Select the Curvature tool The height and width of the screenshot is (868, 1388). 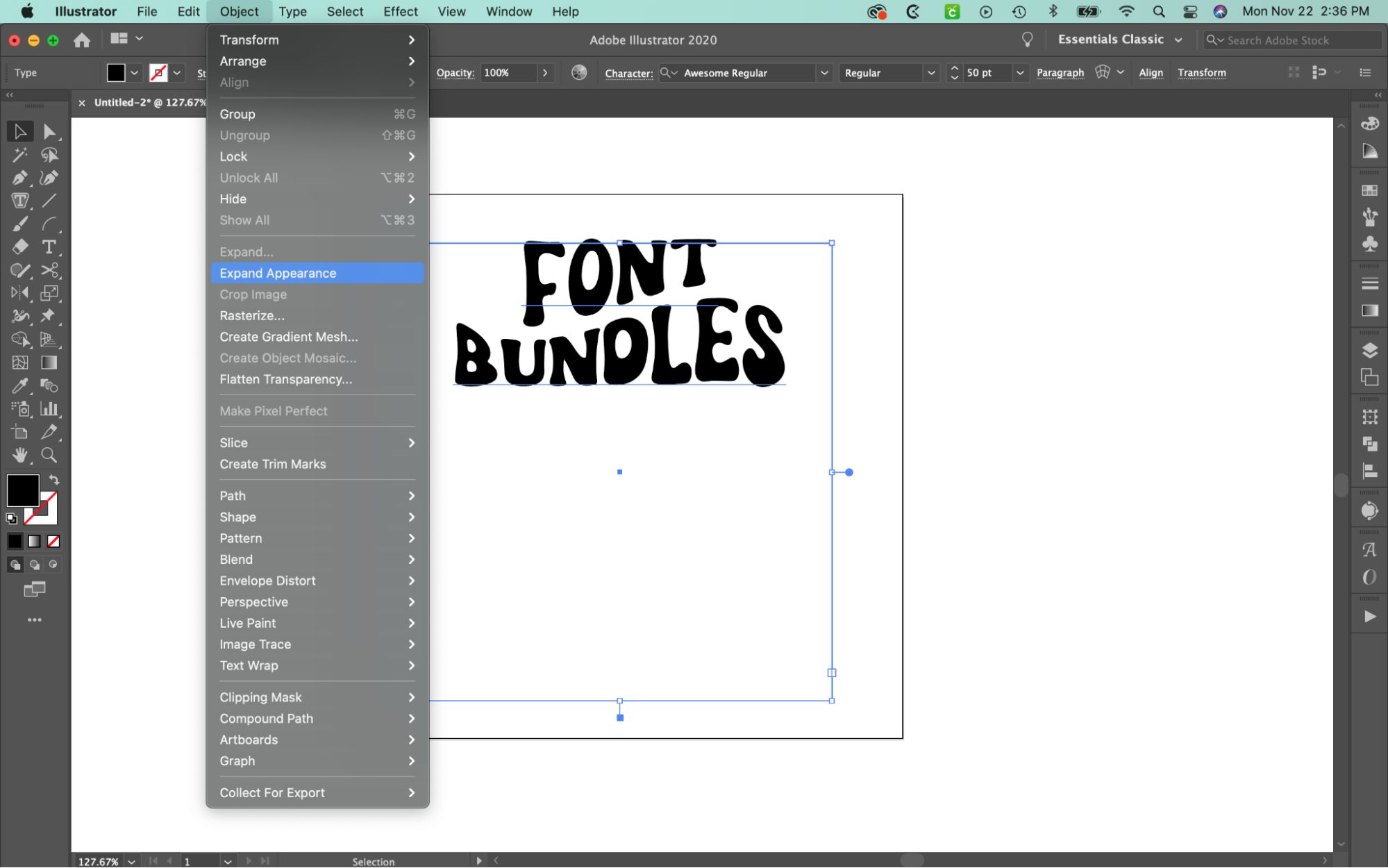tap(49, 178)
